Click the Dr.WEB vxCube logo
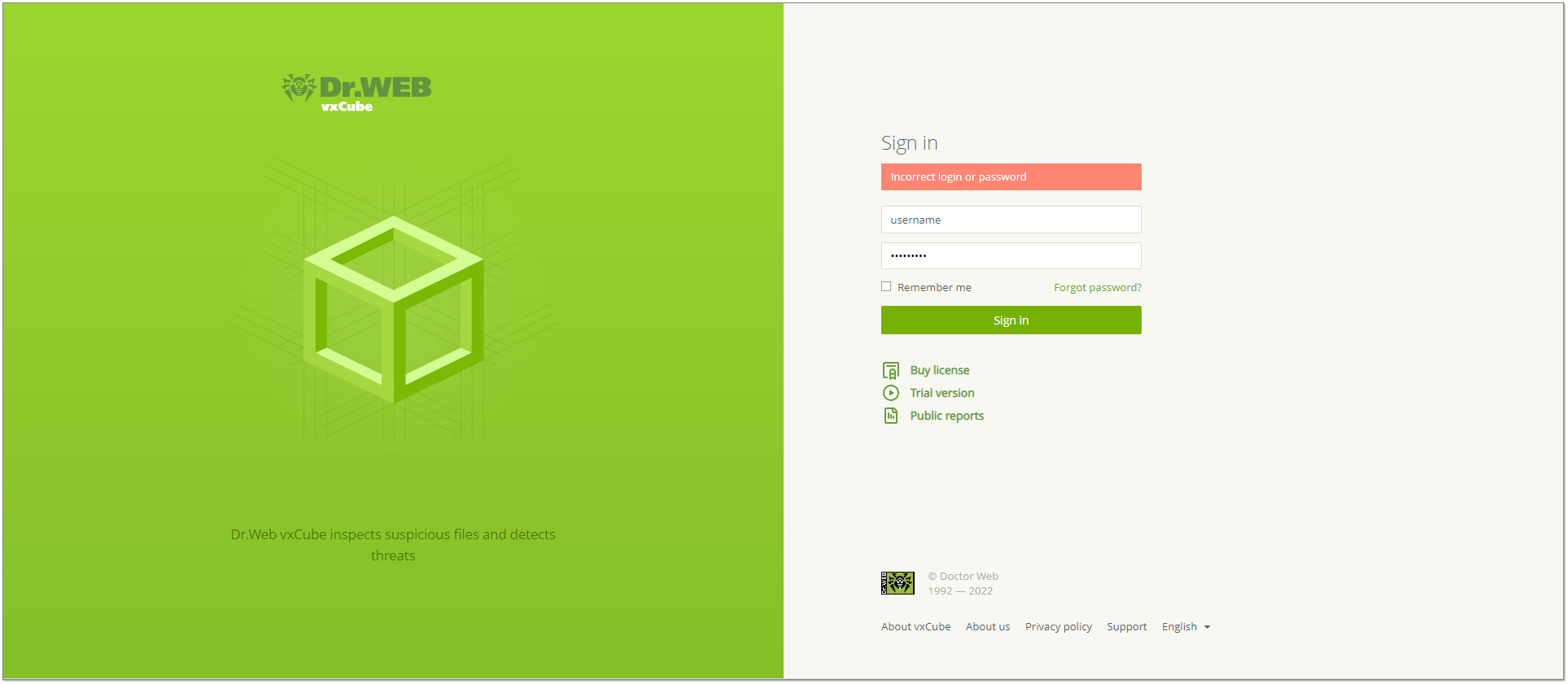 tap(356, 93)
